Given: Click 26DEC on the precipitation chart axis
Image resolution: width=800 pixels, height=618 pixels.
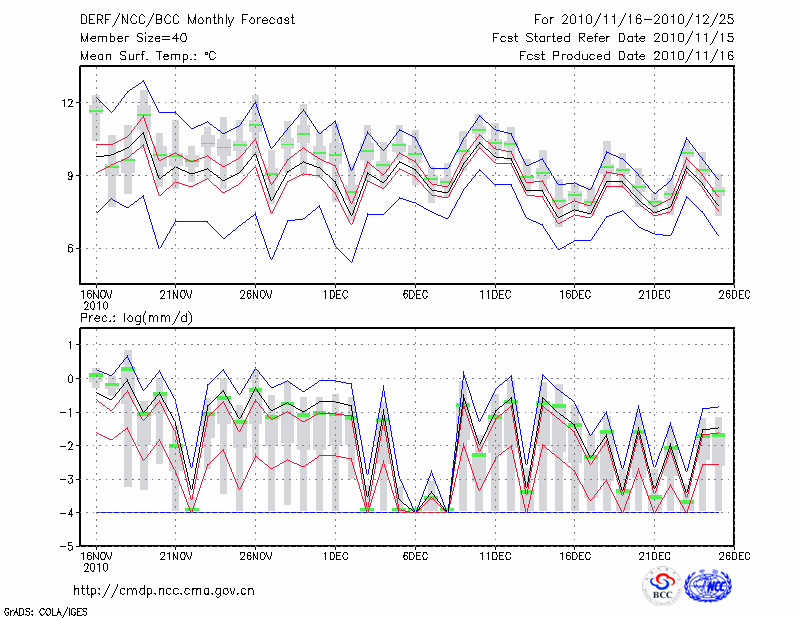Looking at the screenshot, I should [734, 556].
